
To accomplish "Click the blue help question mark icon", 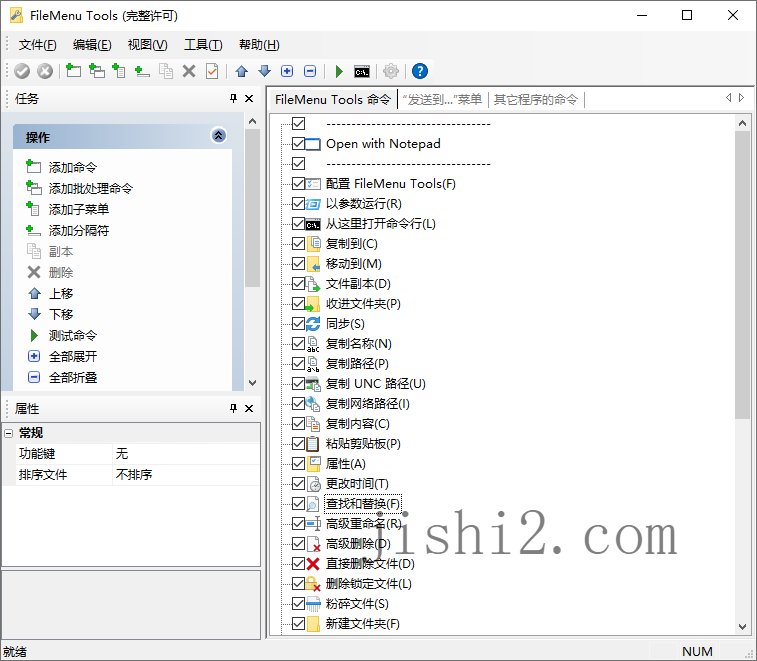I will (420, 71).
